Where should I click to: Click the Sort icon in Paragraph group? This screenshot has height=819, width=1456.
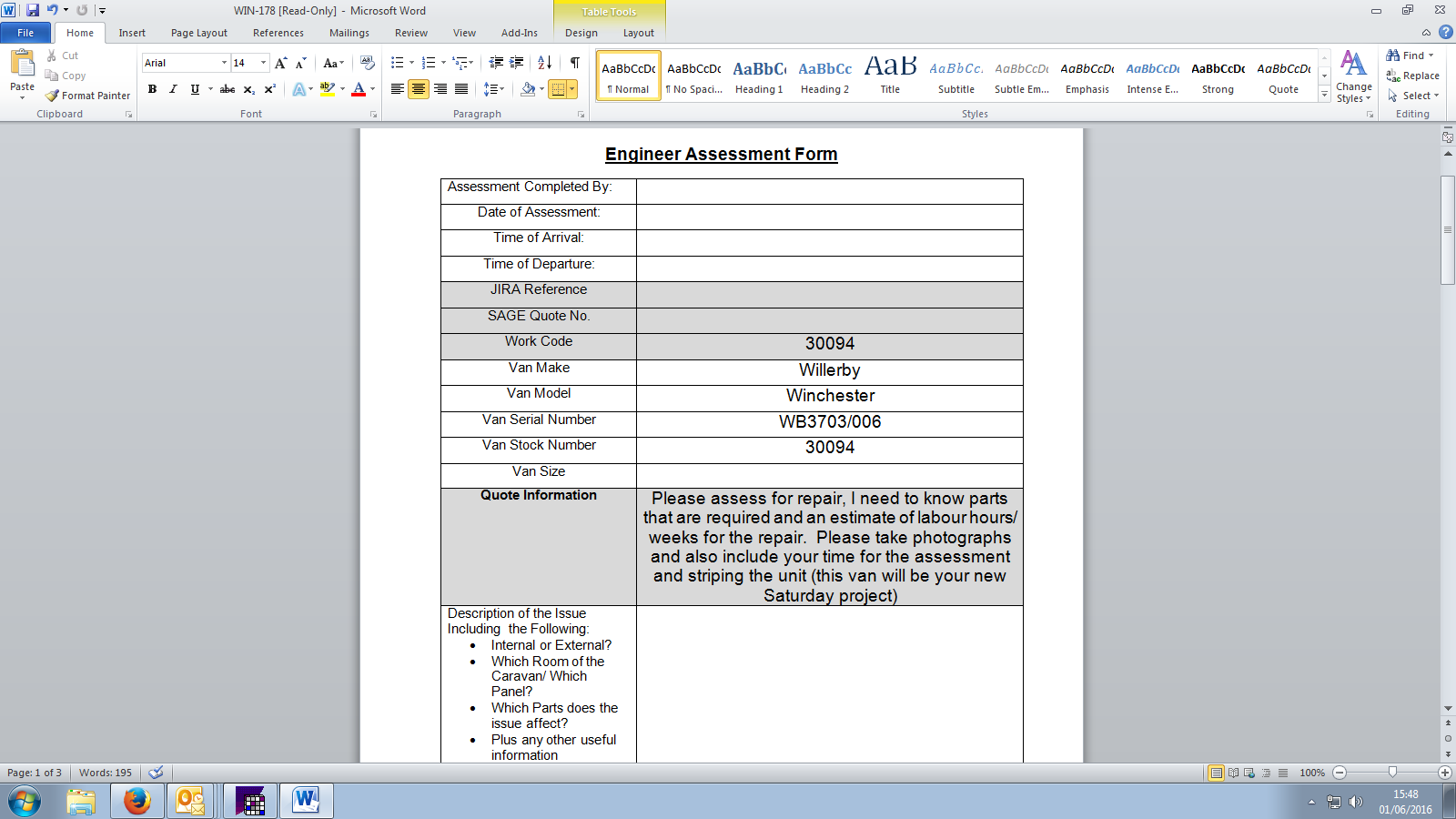point(544,63)
